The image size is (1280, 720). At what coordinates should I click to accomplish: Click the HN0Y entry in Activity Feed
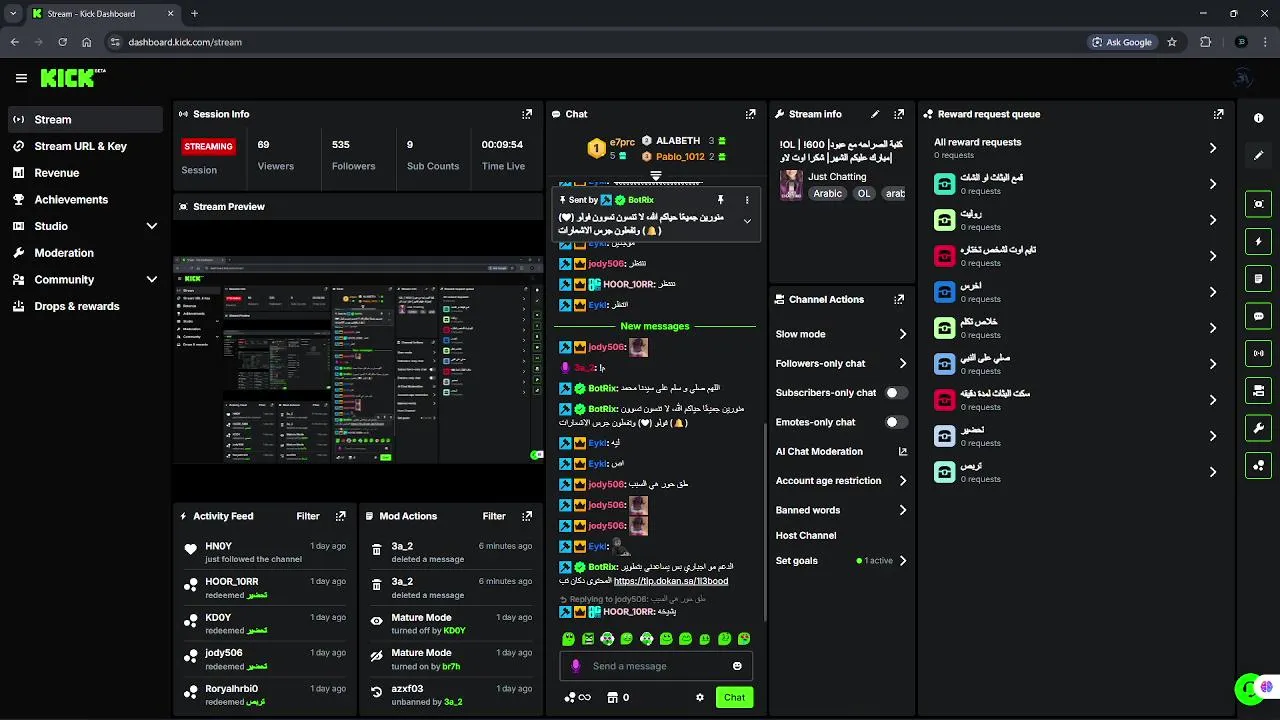pos(264,552)
